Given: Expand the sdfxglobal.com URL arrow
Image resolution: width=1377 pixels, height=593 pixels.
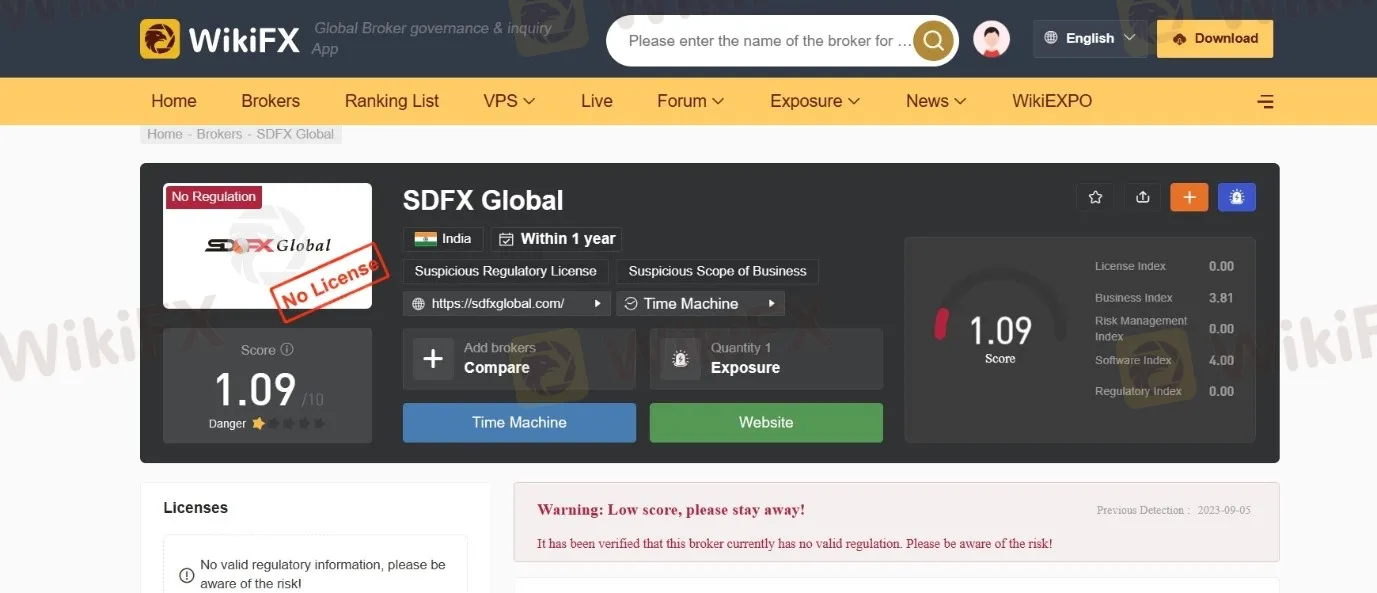Looking at the screenshot, I should click(598, 303).
